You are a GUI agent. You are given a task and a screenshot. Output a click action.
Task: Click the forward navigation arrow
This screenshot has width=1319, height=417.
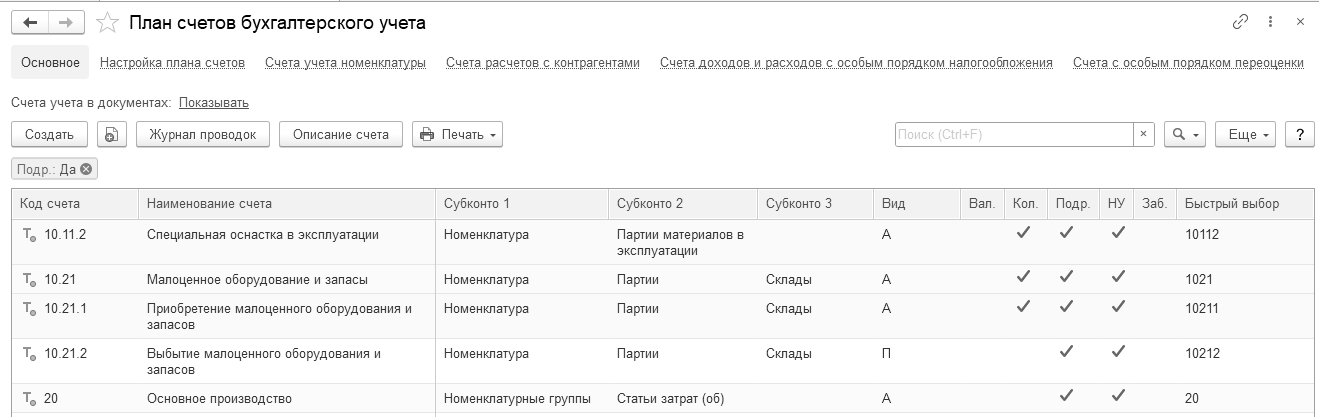point(66,22)
